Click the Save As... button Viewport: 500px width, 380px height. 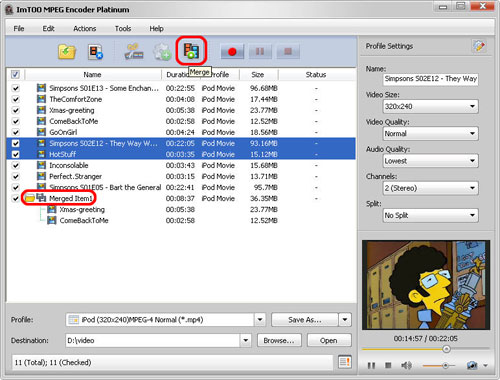[305, 320]
